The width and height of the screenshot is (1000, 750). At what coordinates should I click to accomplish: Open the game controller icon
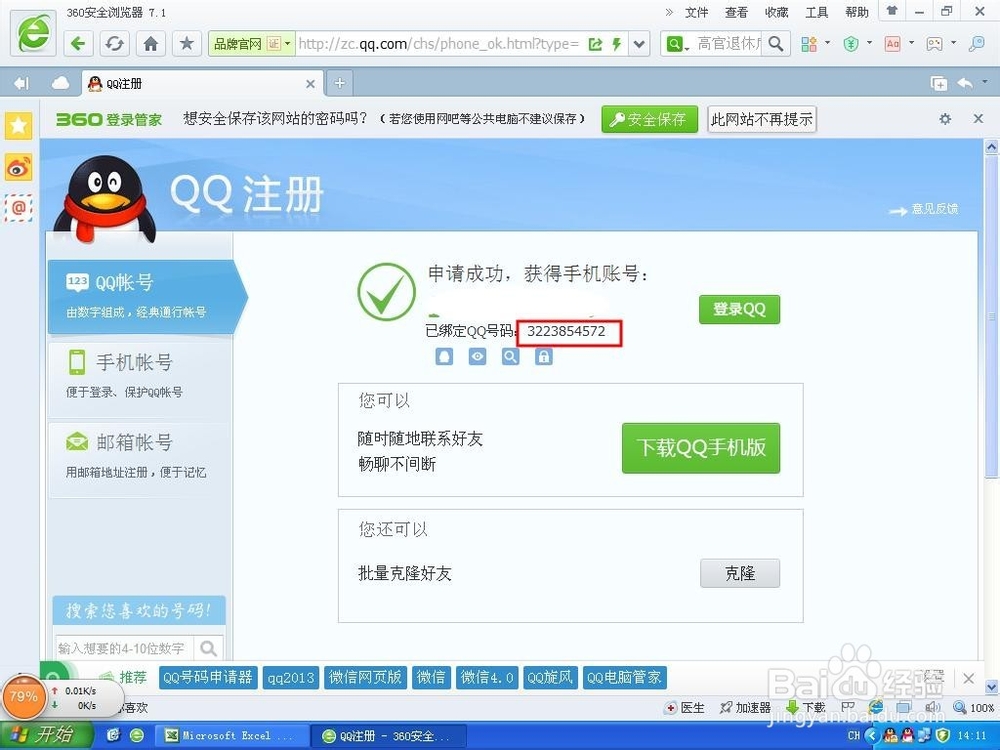[934, 43]
